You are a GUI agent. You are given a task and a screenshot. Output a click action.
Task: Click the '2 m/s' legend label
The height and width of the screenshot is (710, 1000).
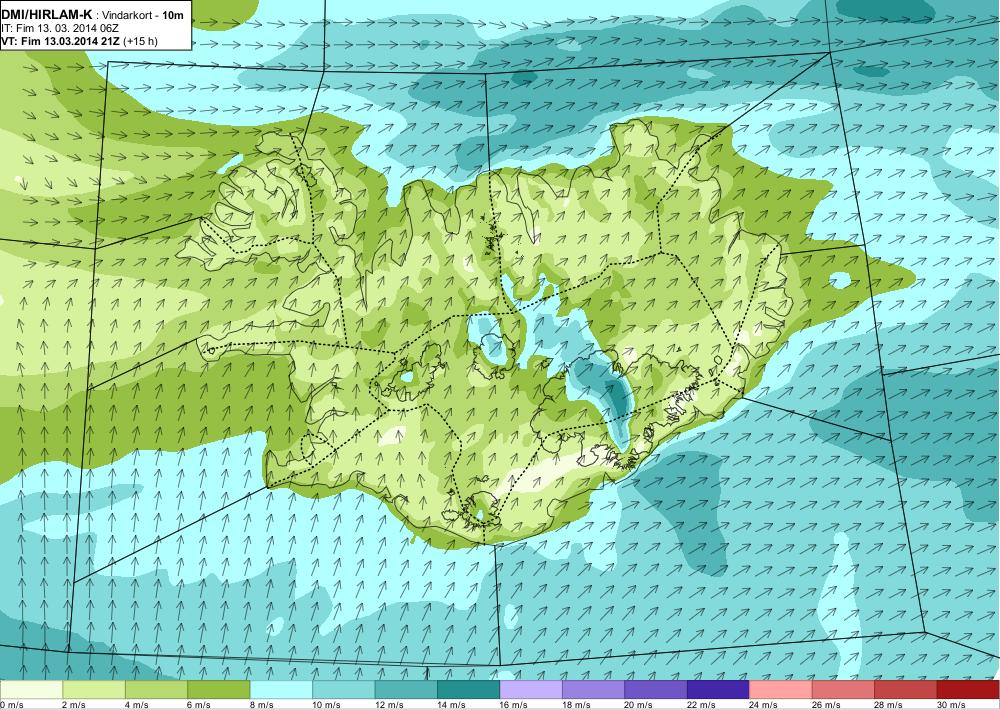[75, 705]
